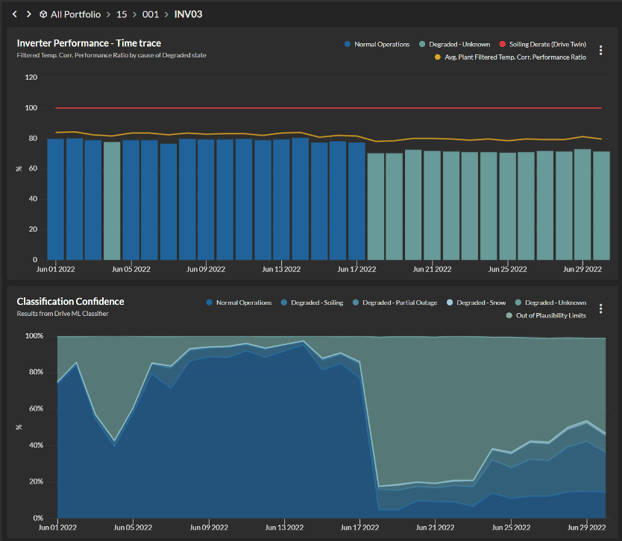Go to breadcrumb level 15
This screenshot has height=541, width=622.
coord(120,14)
